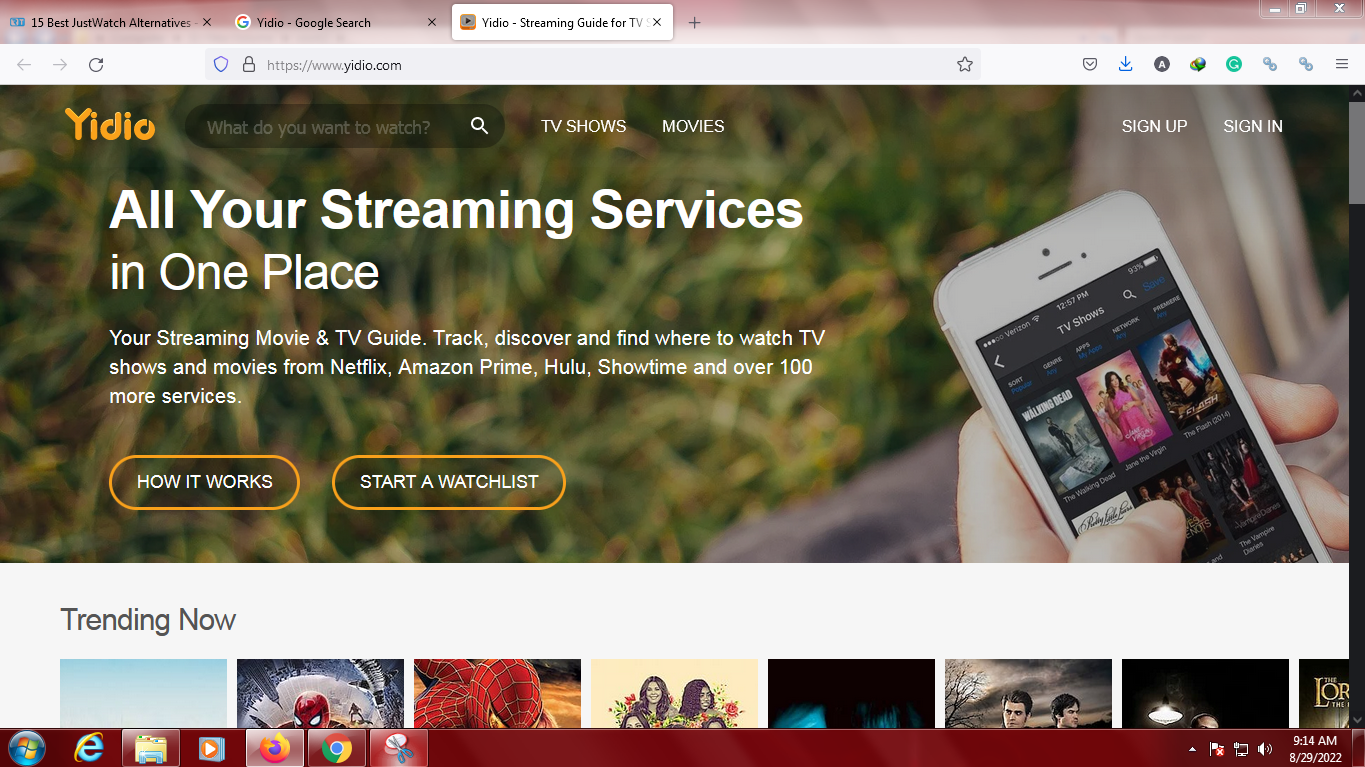The height and width of the screenshot is (767, 1365).
Task: Open the Windows Start button
Action: click(26, 748)
